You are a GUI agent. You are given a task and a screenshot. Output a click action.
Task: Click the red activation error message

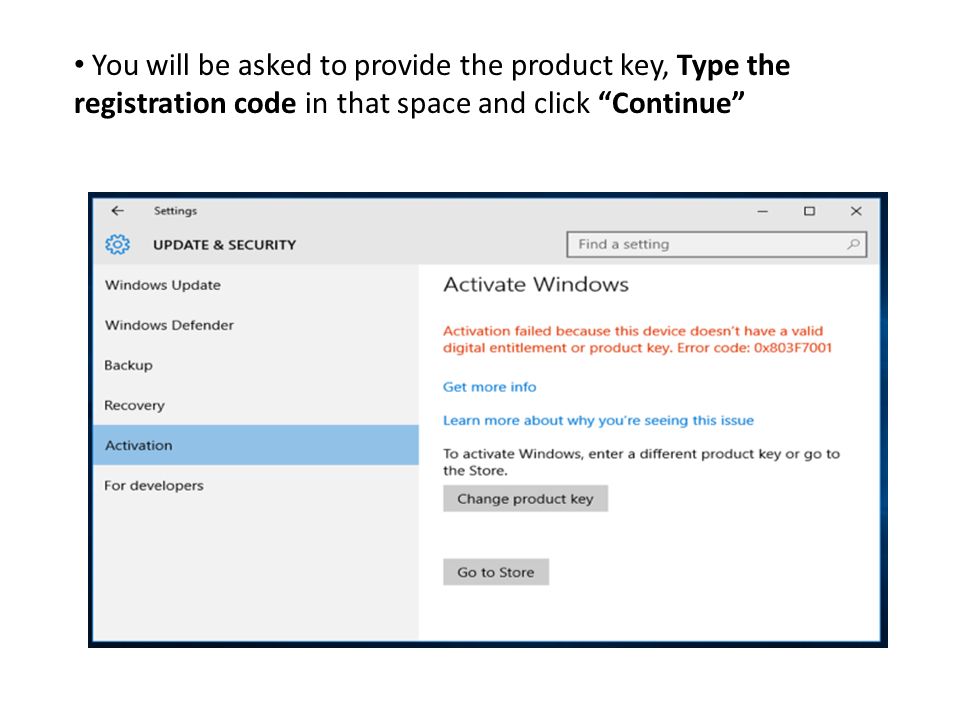(x=637, y=339)
